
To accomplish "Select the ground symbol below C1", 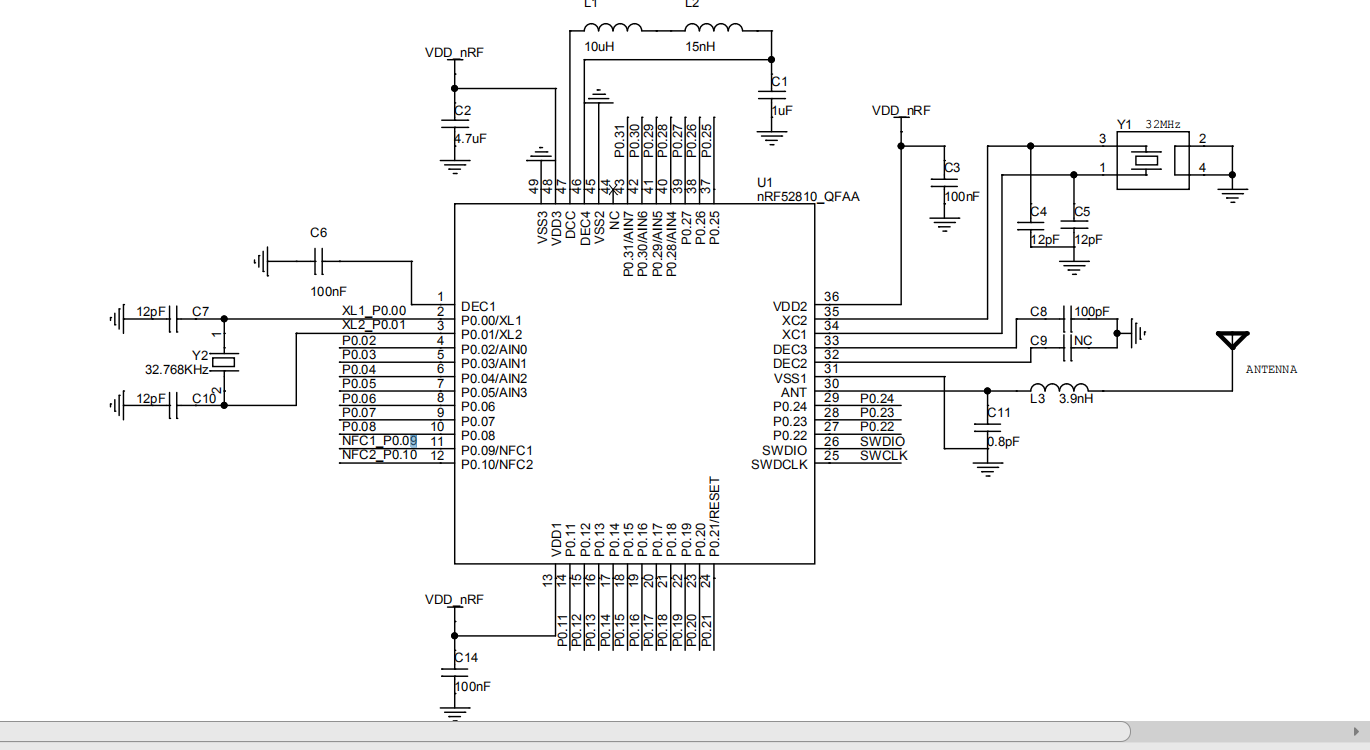I will coord(771,137).
